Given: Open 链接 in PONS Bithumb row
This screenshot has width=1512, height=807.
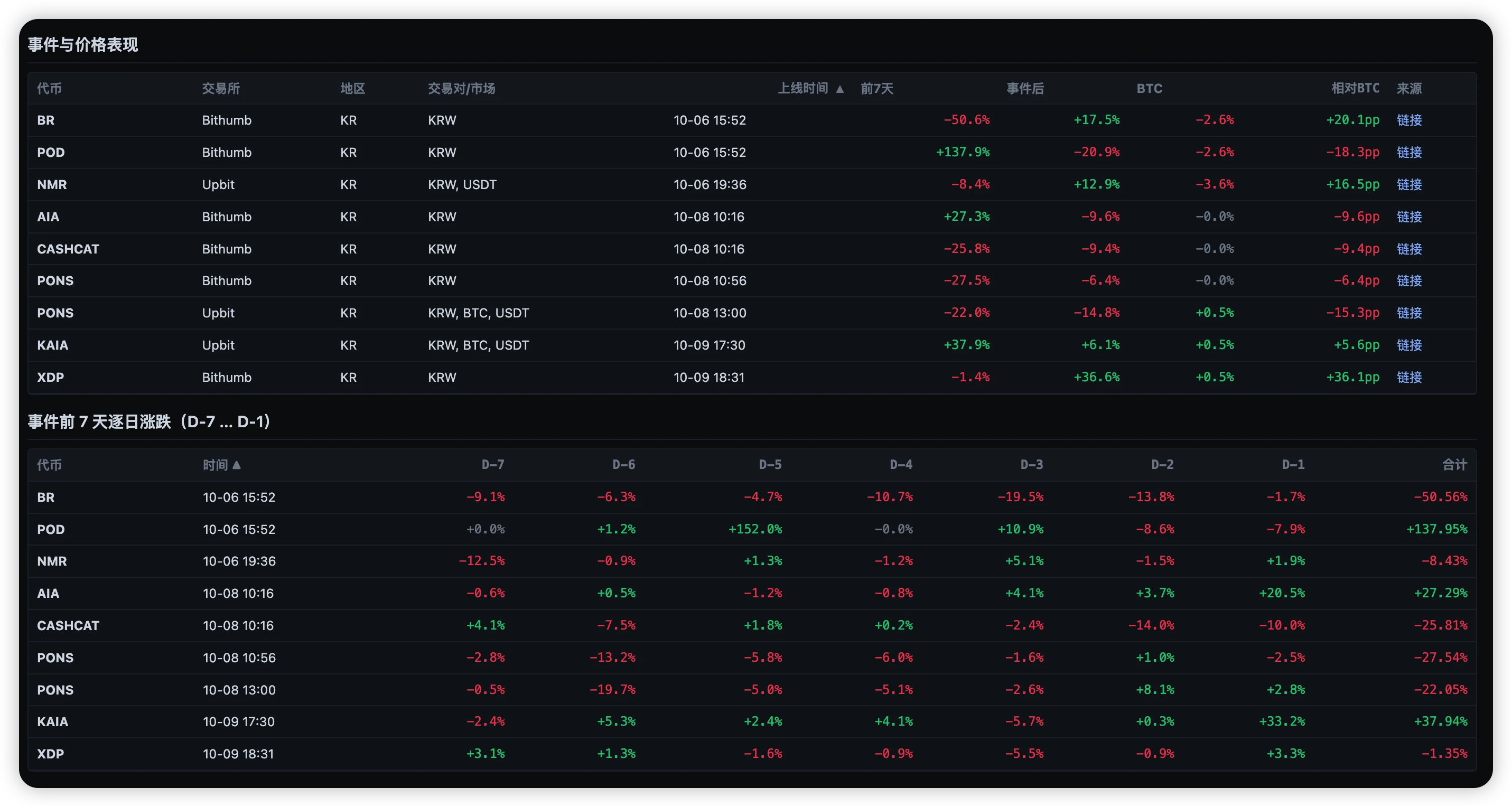Looking at the screenshot, I should (x=1410, y=281).
